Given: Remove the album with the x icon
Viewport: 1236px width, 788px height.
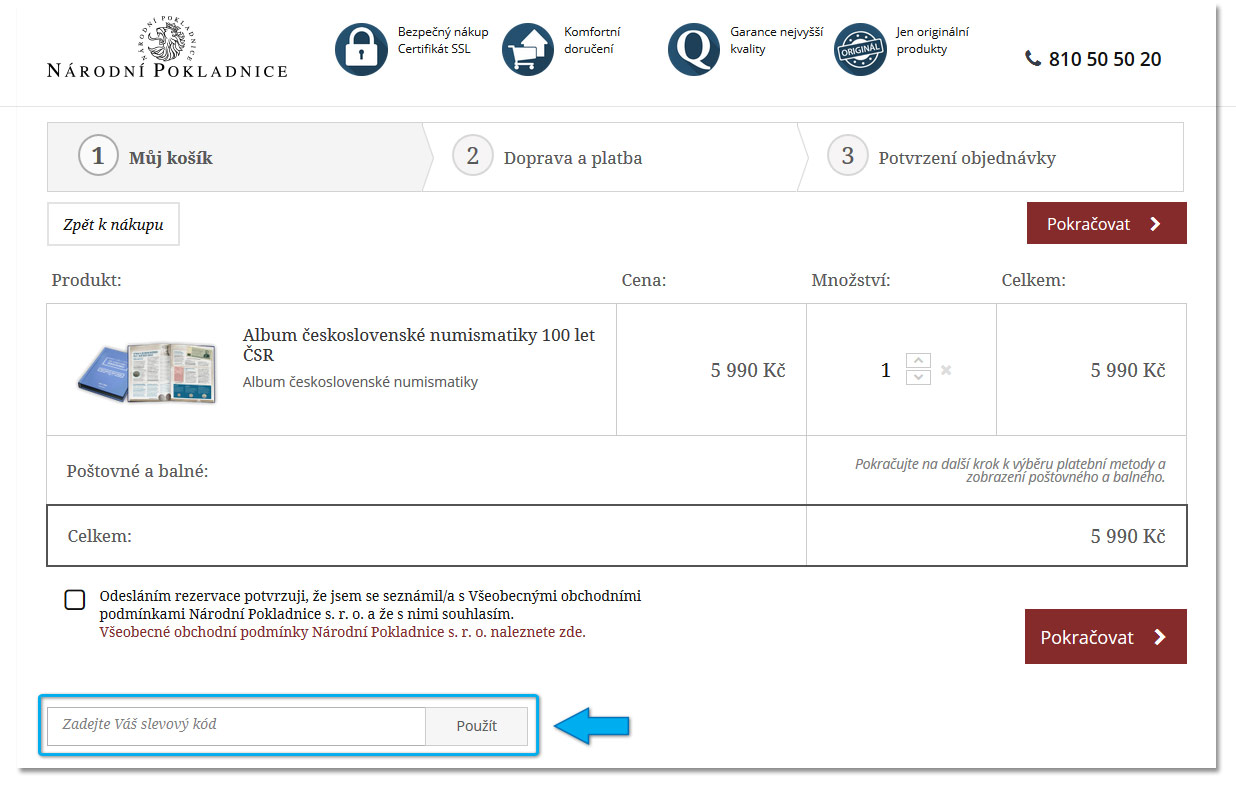Looking at the screenshot, I should point(946,370).
